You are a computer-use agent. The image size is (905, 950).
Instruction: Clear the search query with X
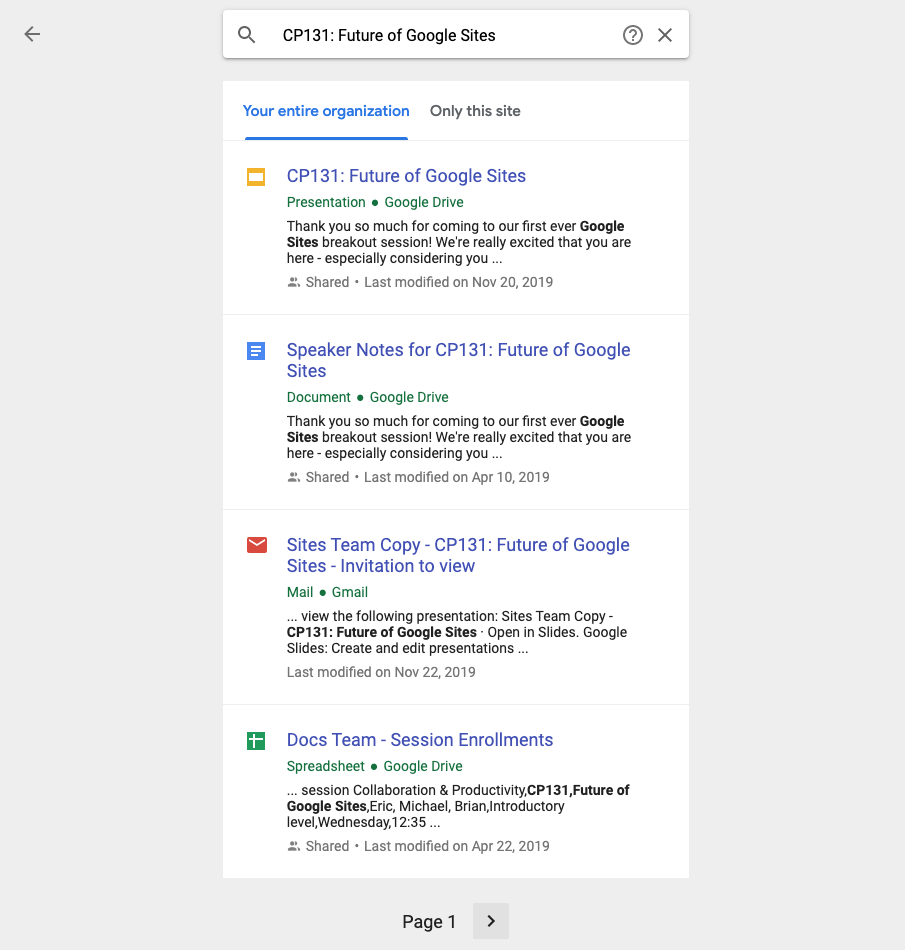pyautogui.click(x=665, y=35)
